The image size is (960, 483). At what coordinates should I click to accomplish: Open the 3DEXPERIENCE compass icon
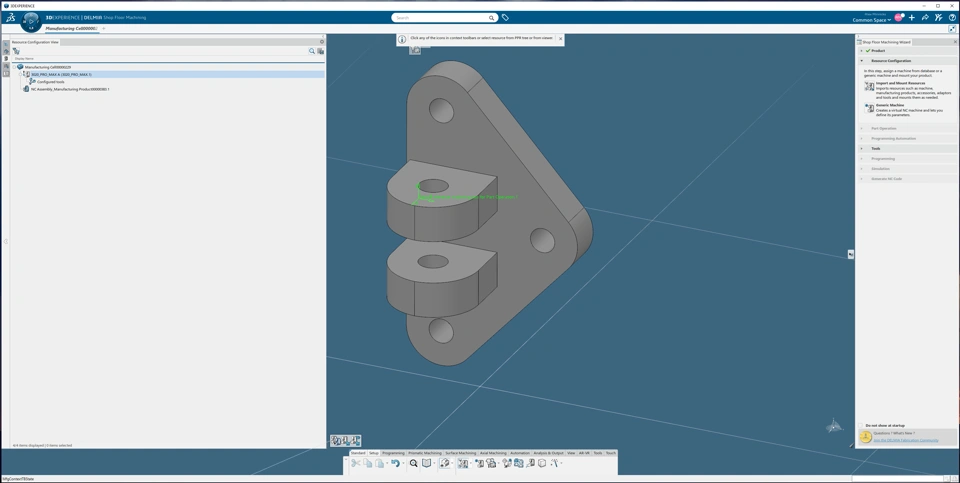(x=31, y=19)
